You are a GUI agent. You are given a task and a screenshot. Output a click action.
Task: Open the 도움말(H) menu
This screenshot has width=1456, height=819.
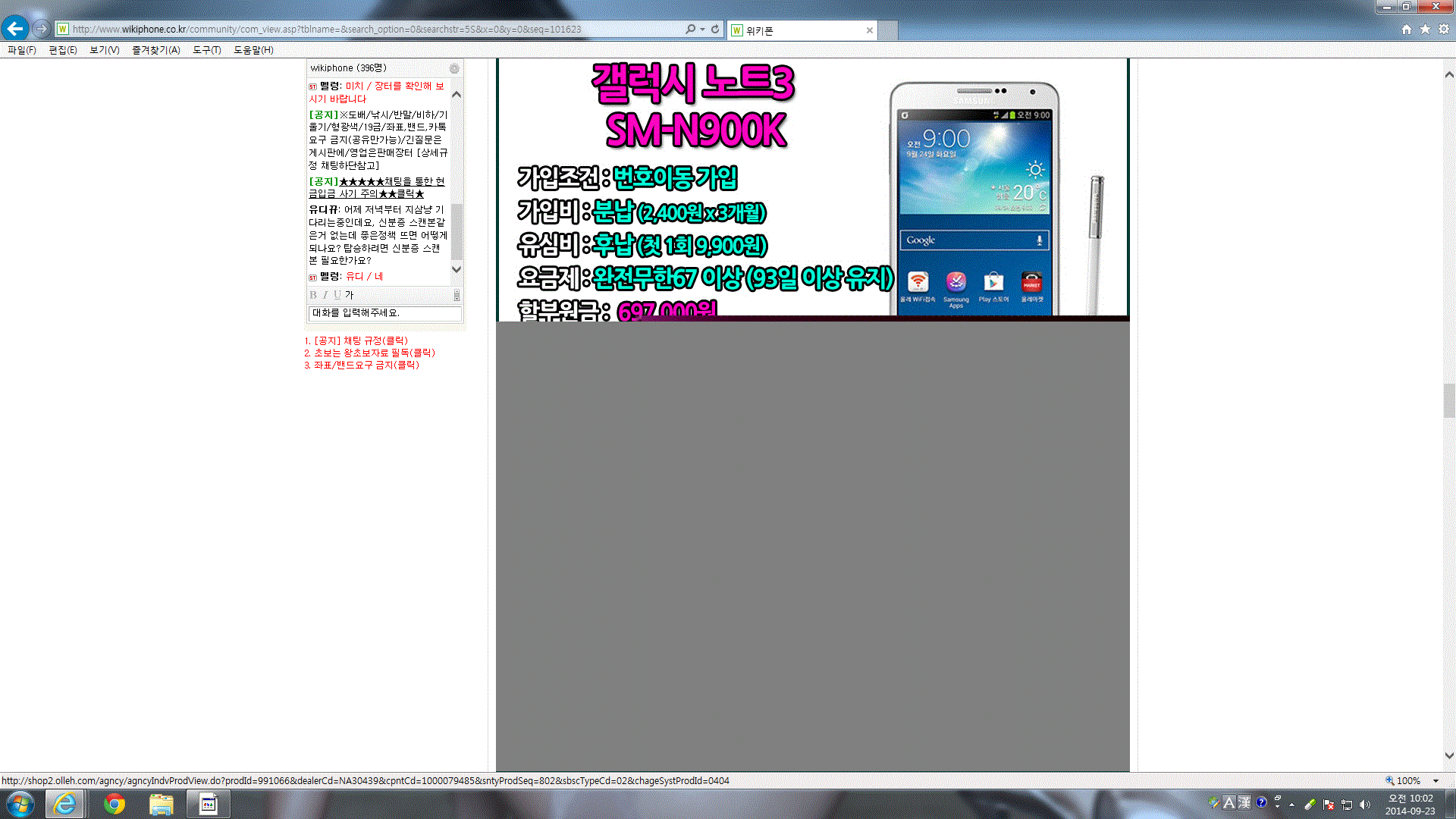click(253, 50)
